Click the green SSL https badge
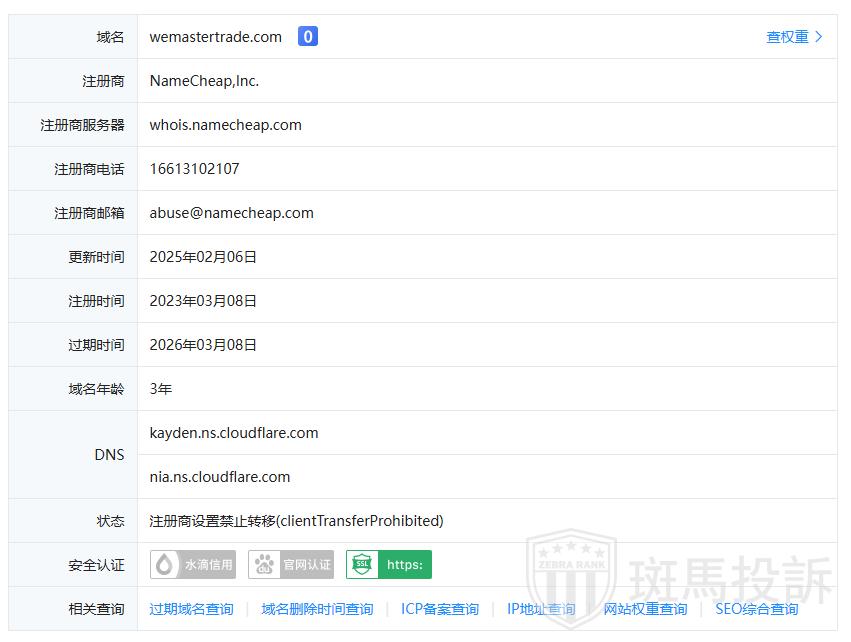Image resolution: width=851 pixels, height=642 pixels. pyautogui.click(x=389, y=565)
